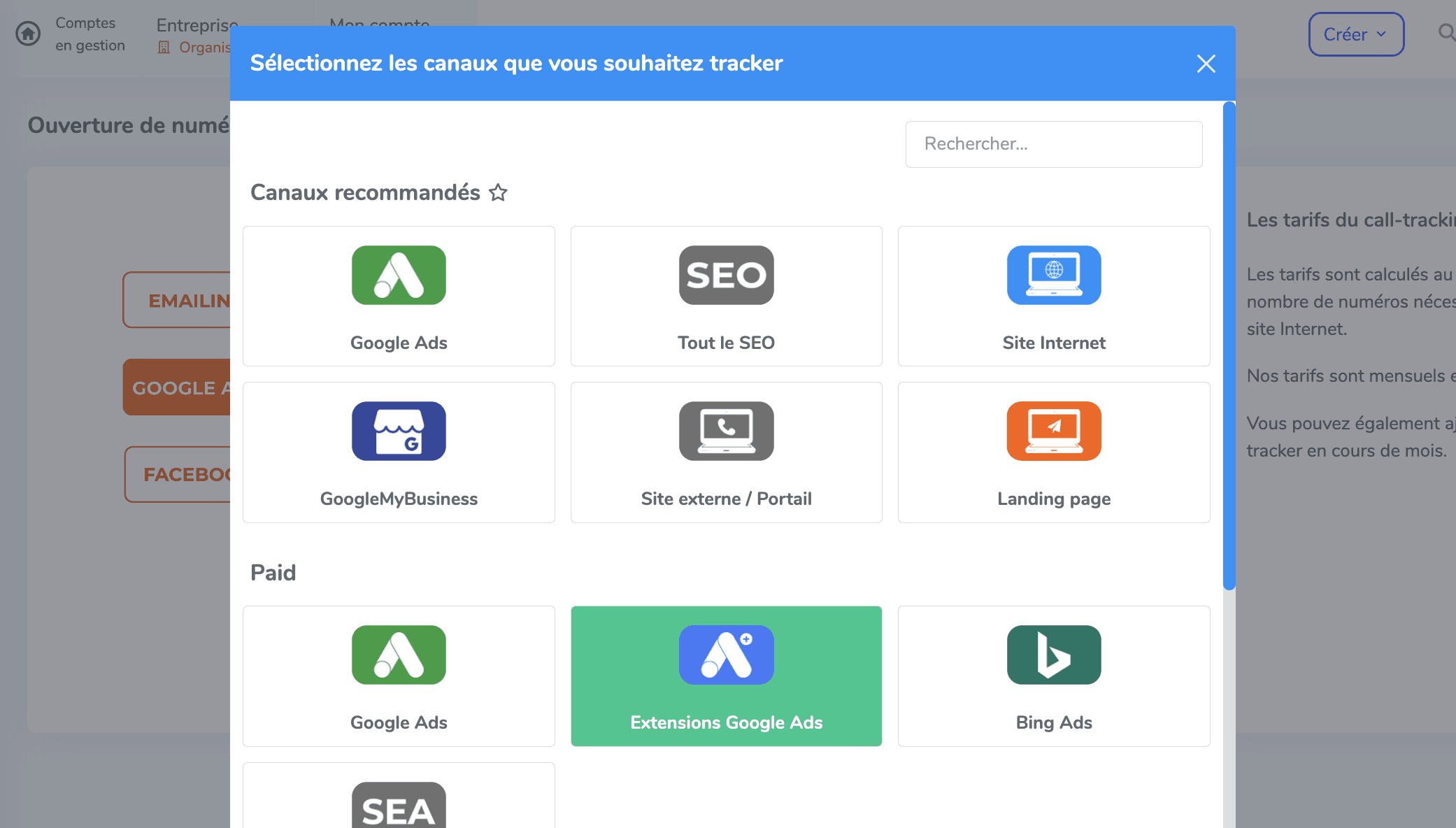Click the text "Les tarifs sont calculés au"
The height and width of the screenshot is (828, 1456).
pos(1350,274)
